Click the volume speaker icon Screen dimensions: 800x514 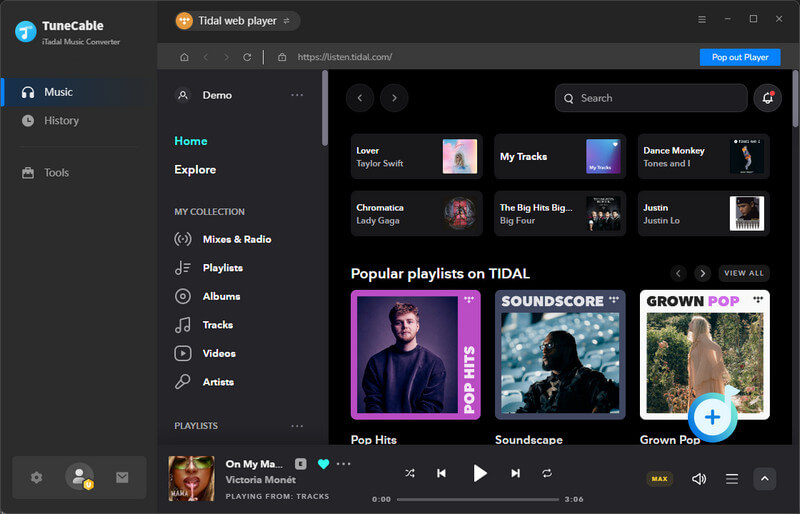click(699, 479)
